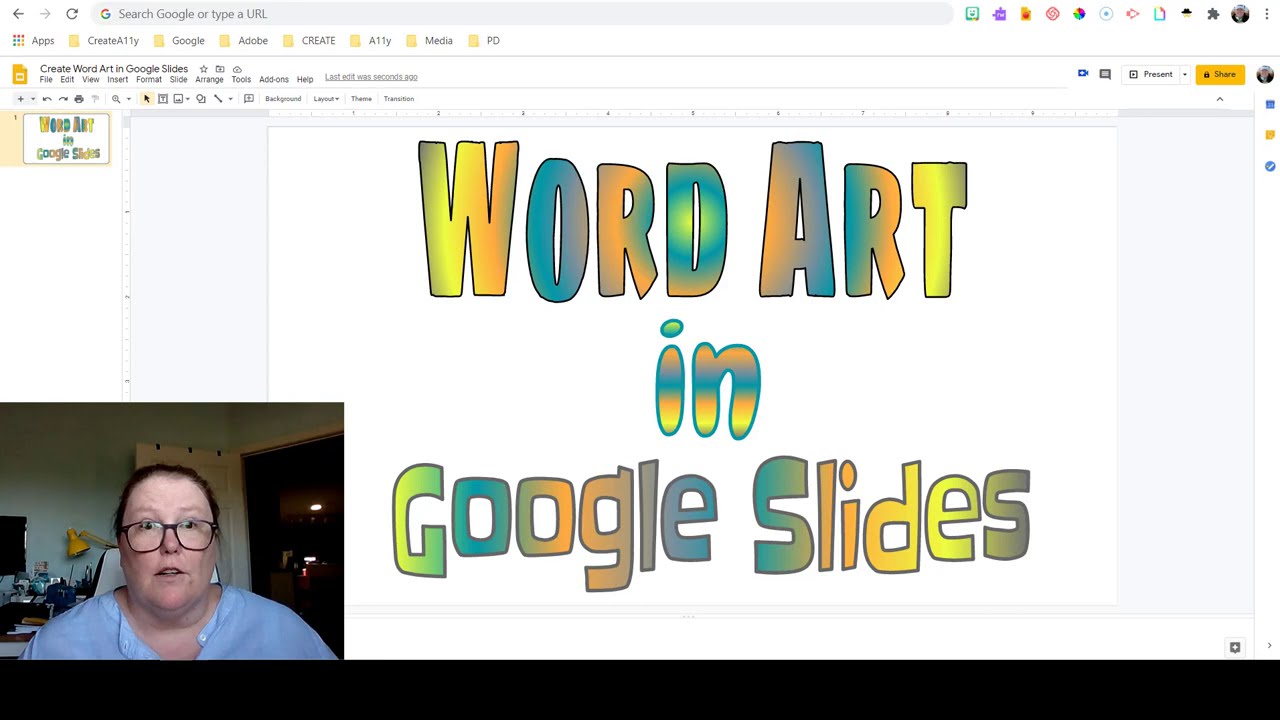The height and width of the screenshot is (720, 1280).
Task: Open the Calendar side panel icon
Action: point(1270,104)
